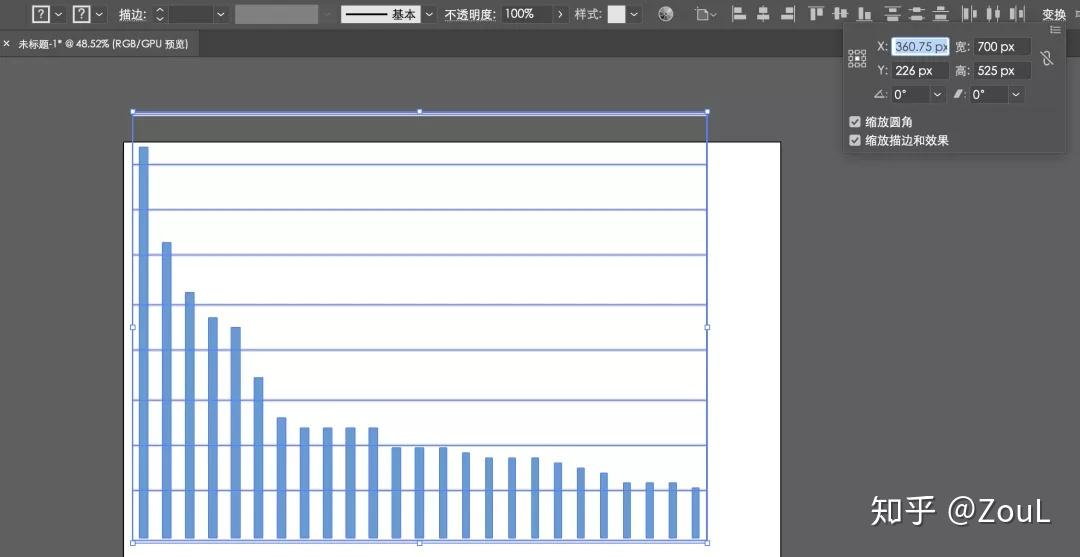Toggle the 缩放描边和效果 checkbox

tap(855, 140)
